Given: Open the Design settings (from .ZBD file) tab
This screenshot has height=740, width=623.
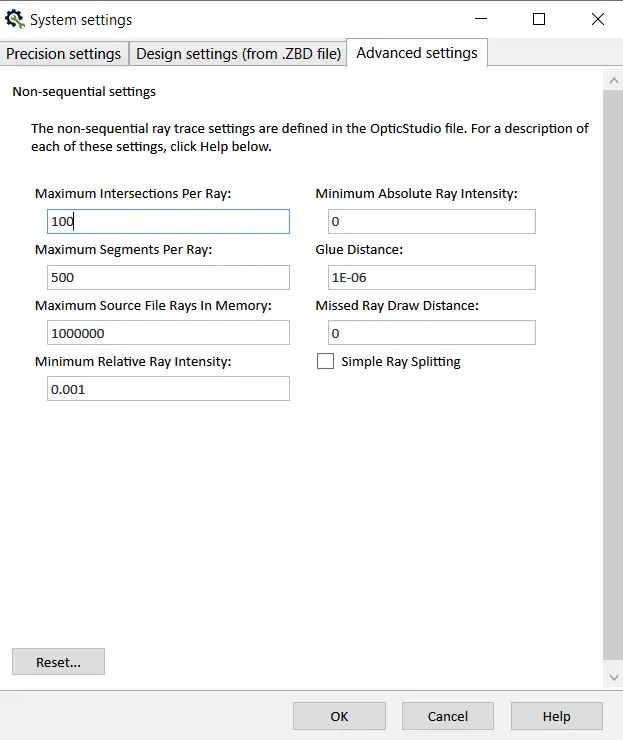Looking at the screenshot, I should [x=238, y=53].
